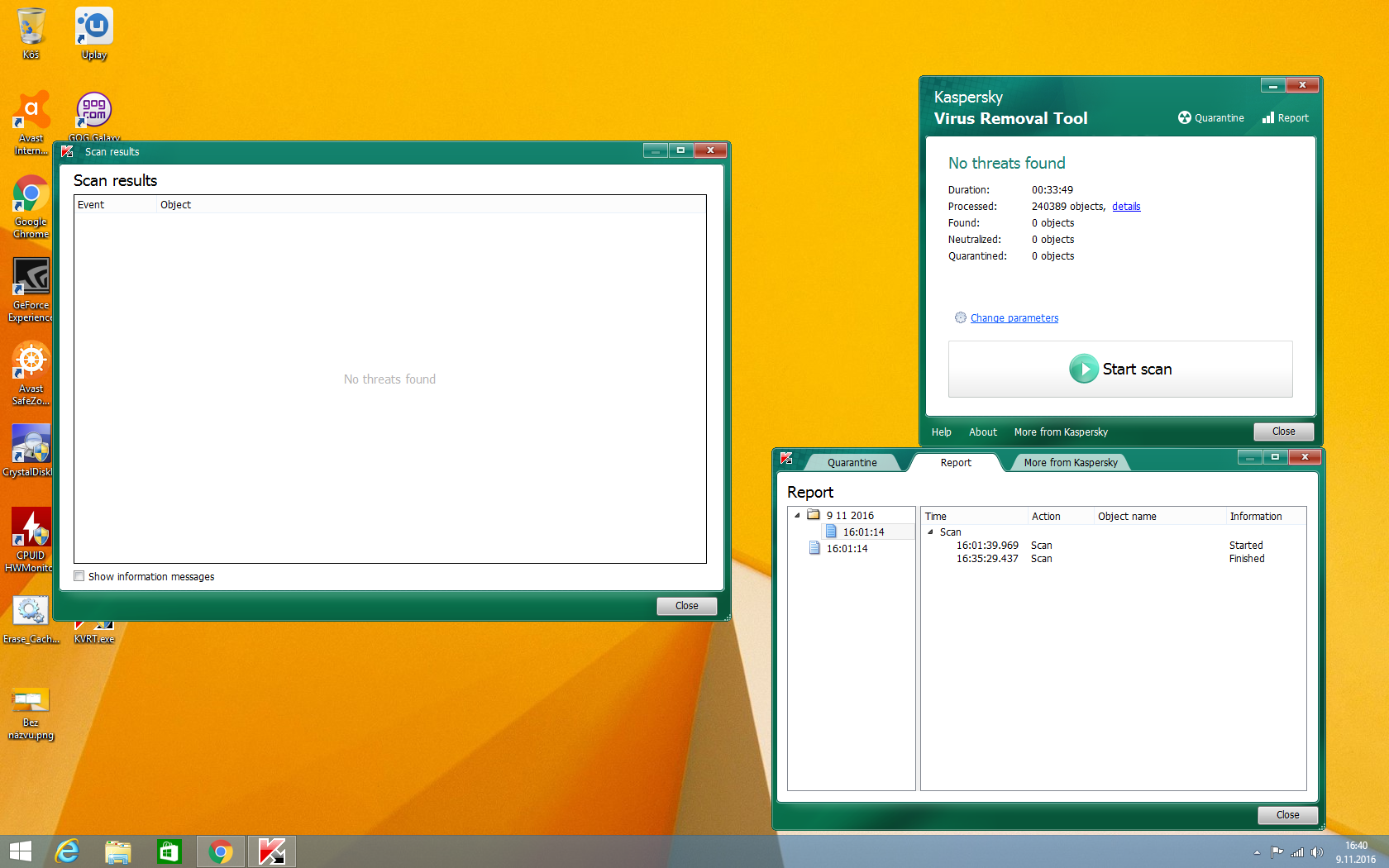Open the details link for processed objects
This screenshot has height=868, width=1389.
pyautogui.click(x=1126, y=207)
